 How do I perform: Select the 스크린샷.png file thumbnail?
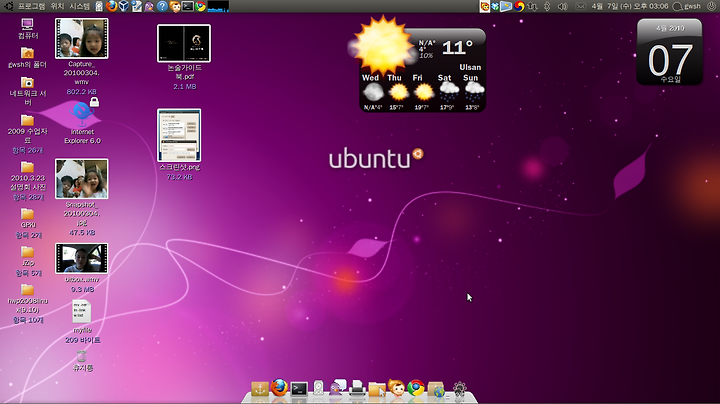coord(179,135)
